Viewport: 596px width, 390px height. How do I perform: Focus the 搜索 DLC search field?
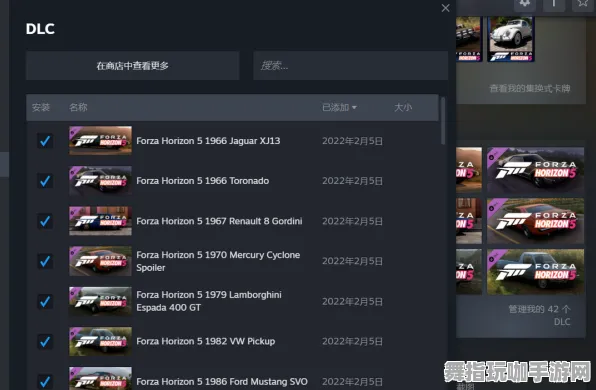pyautogui.click(x=350, y=66)
